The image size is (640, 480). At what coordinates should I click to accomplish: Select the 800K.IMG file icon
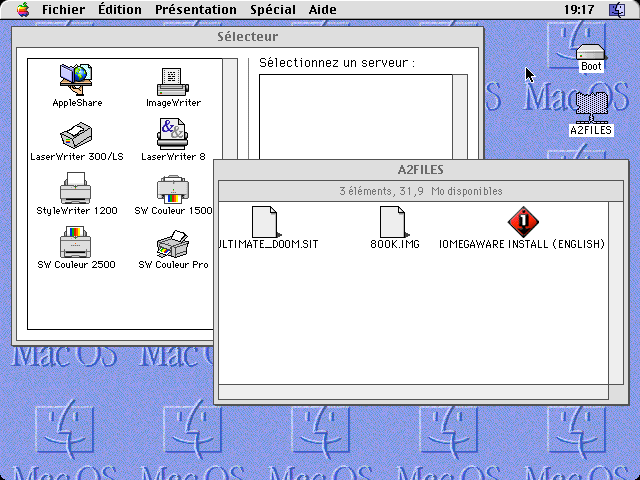394,222
